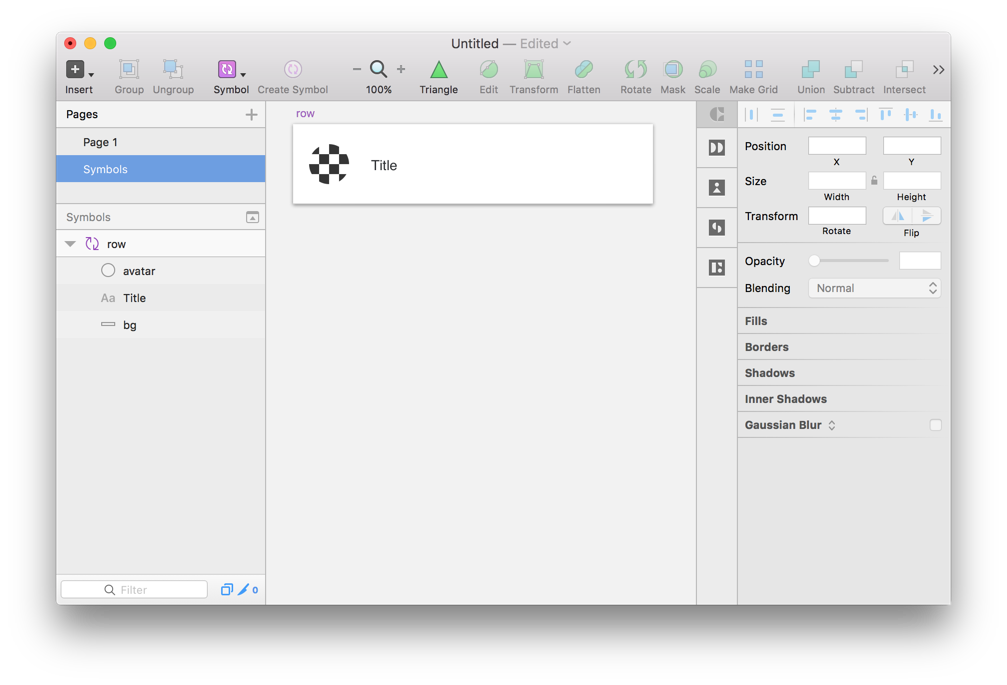The image size is (1007, 685).
Task: Add a new page with plus
Action: (251, 114)
